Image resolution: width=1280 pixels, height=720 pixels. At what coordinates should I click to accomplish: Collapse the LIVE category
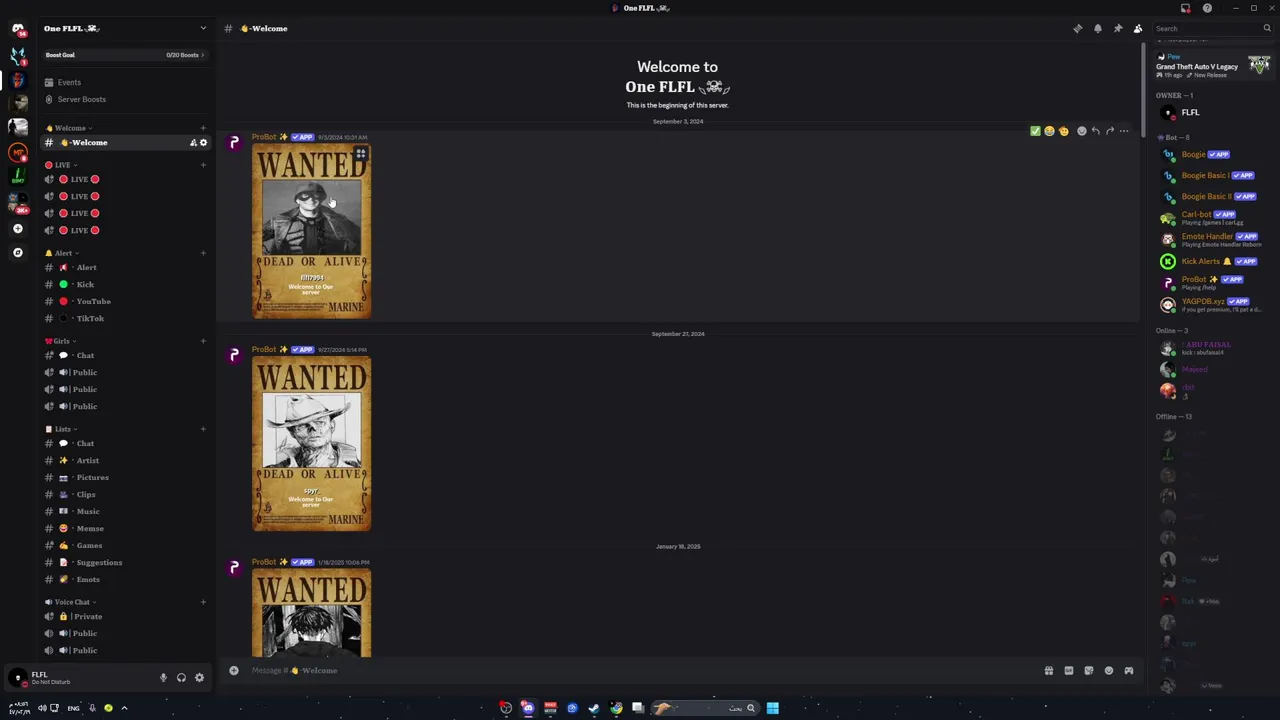(61, 165)
